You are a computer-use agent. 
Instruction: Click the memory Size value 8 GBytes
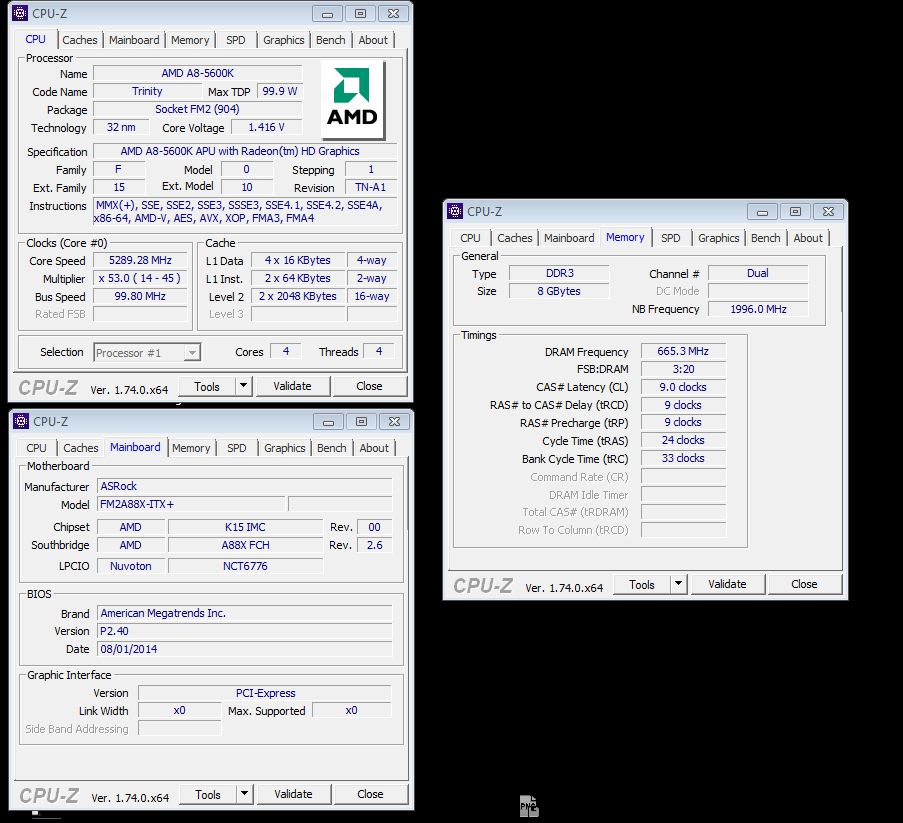pyautogui.click(x=559, y=291)
